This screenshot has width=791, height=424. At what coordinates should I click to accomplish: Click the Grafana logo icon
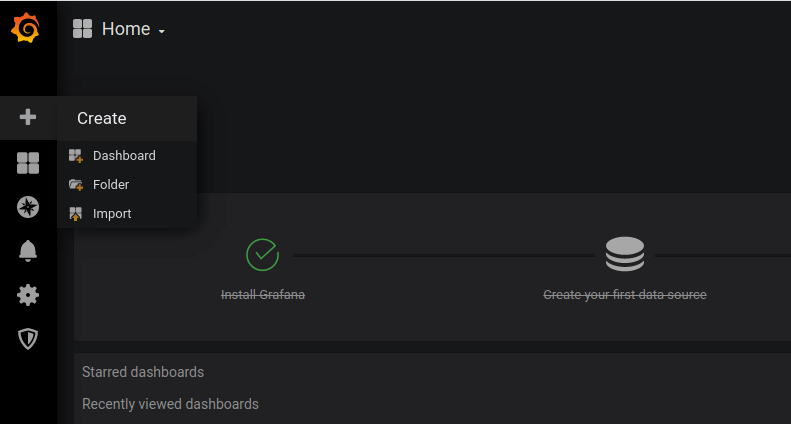(x=25, y=28)
